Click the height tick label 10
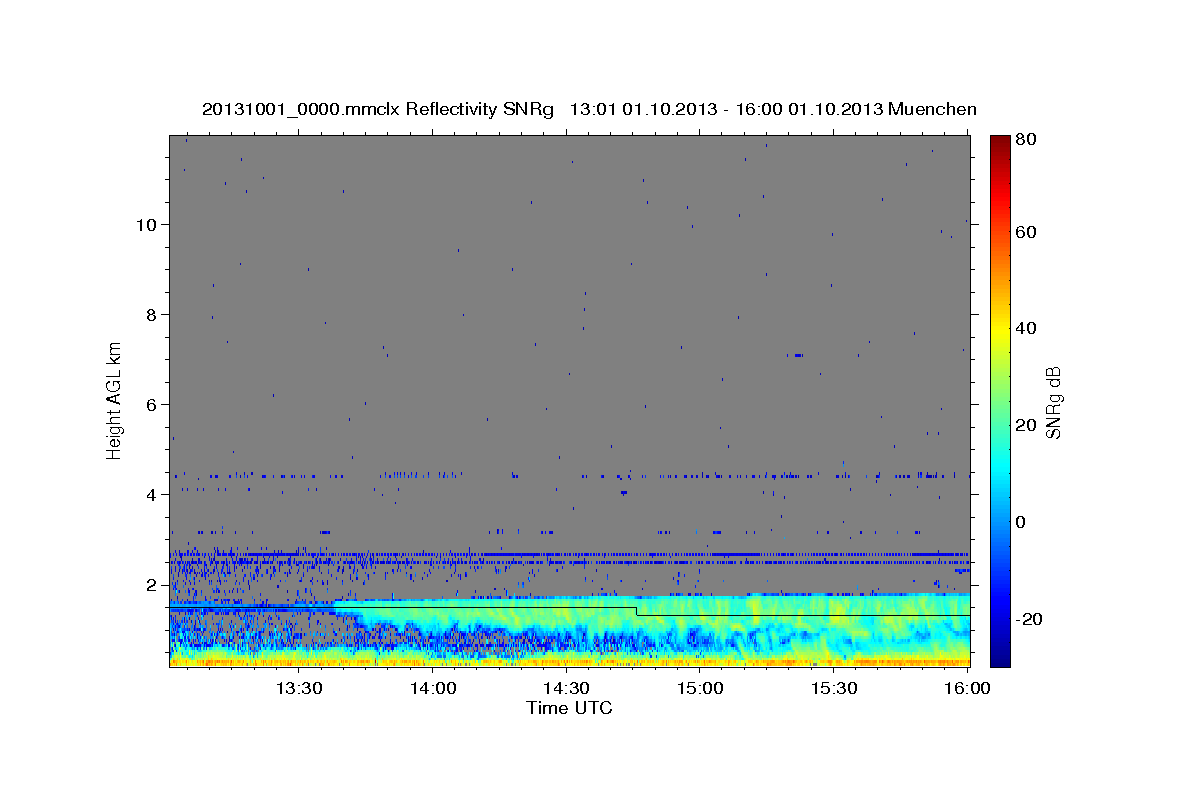1200x800 pixels. click(148, 224)
